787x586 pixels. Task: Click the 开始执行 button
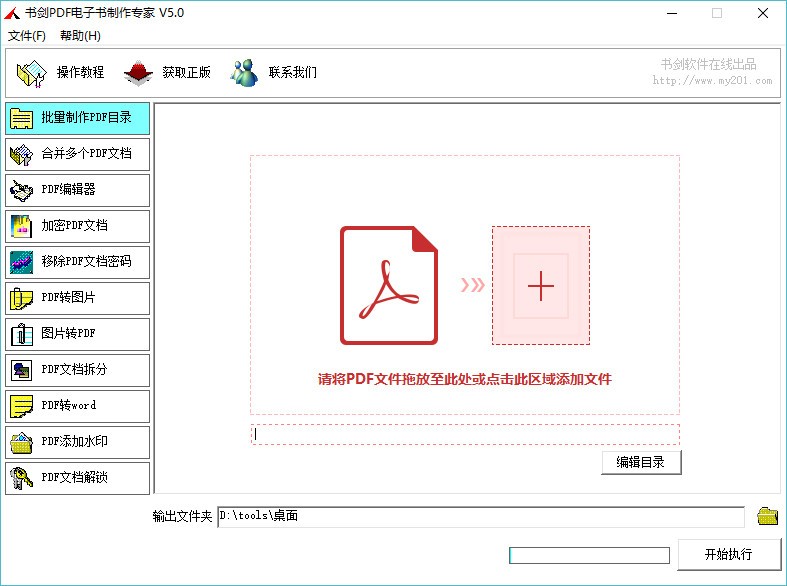[729, 555]
